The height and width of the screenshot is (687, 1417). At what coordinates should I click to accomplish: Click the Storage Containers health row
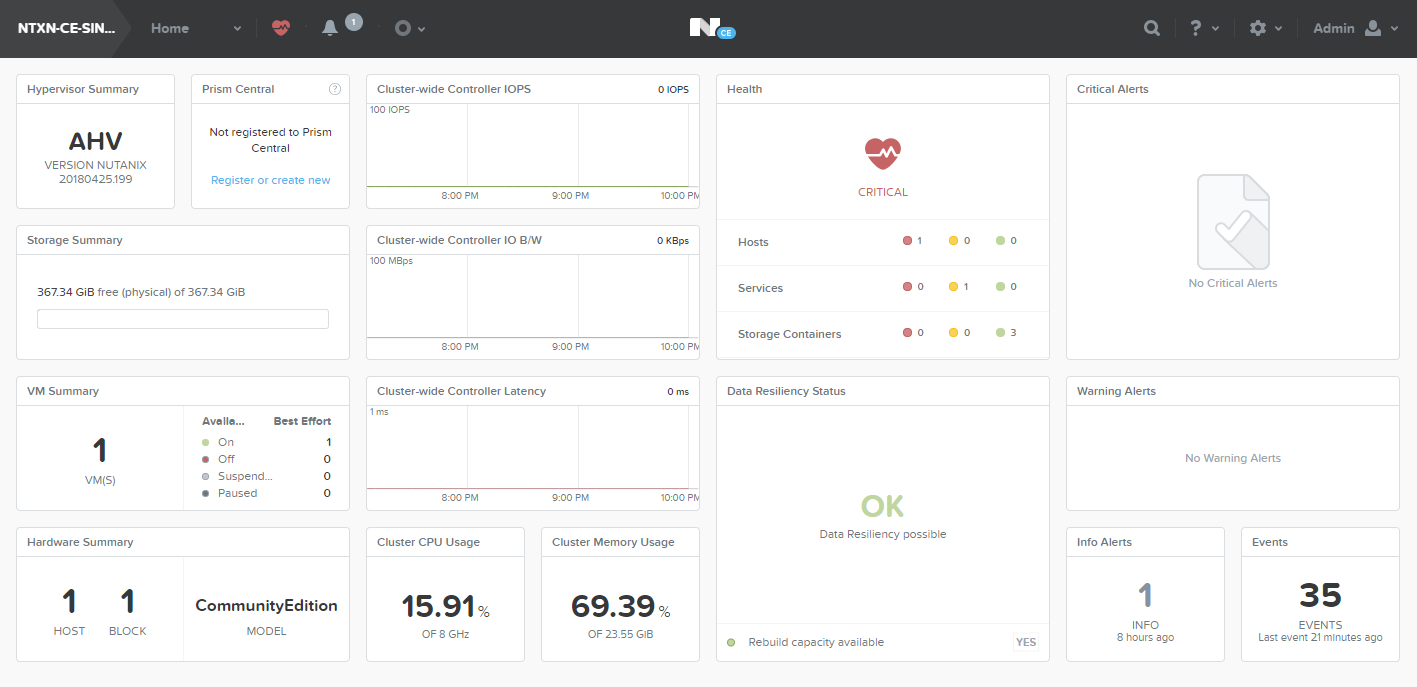pos(883,334)
